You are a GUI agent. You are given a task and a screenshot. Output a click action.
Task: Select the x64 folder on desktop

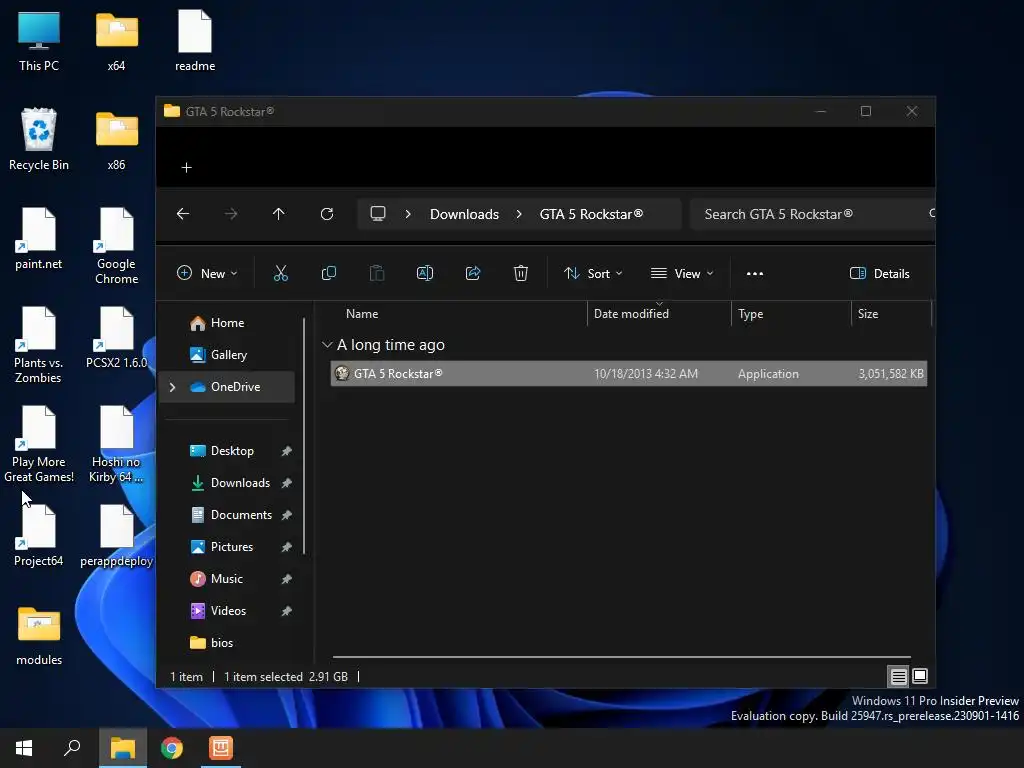click(116, 42)
